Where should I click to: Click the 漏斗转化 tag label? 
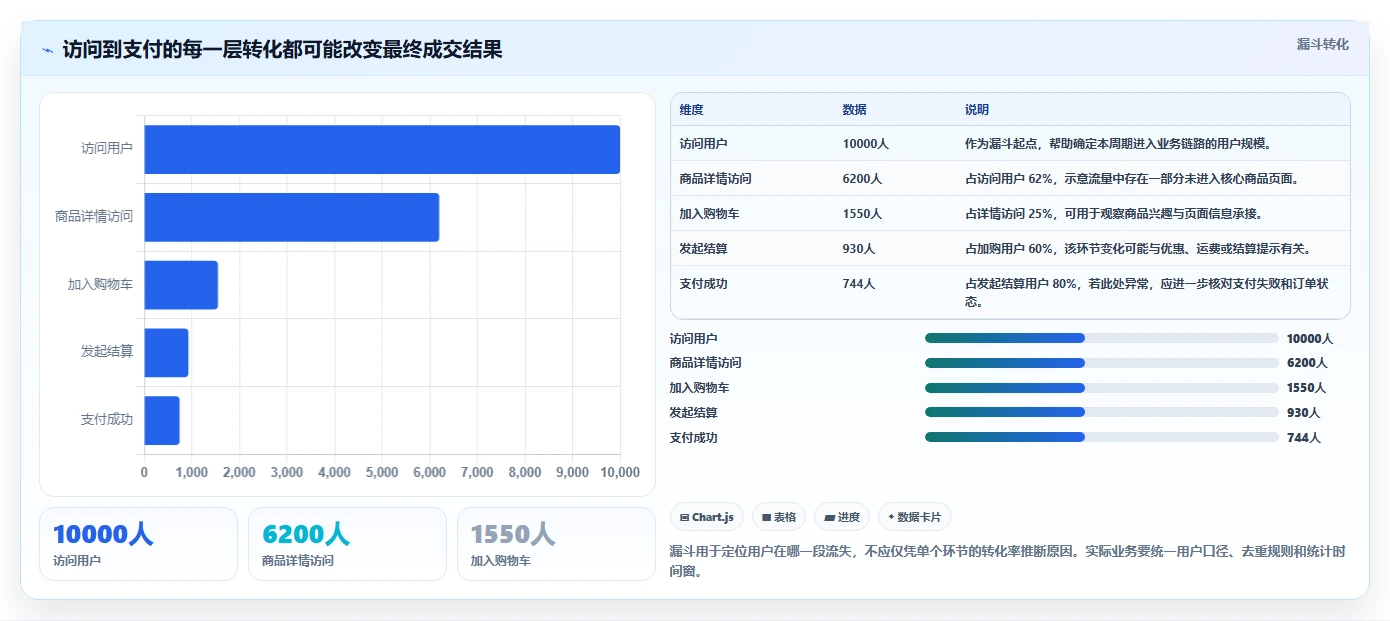[1322, 44]
